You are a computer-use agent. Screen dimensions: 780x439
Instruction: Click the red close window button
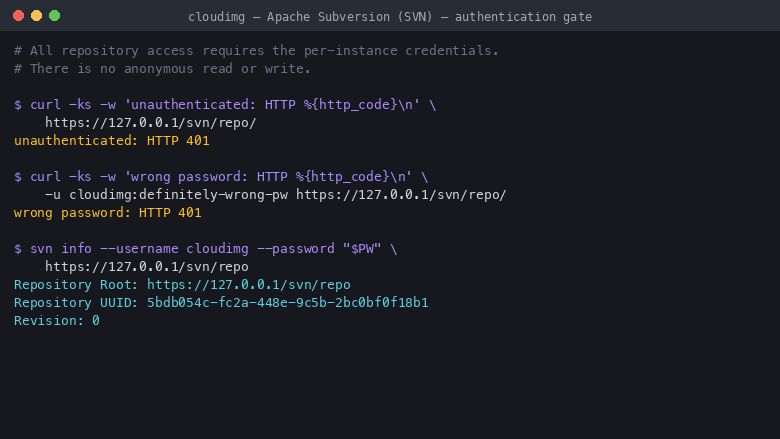(x=18, y=16)
